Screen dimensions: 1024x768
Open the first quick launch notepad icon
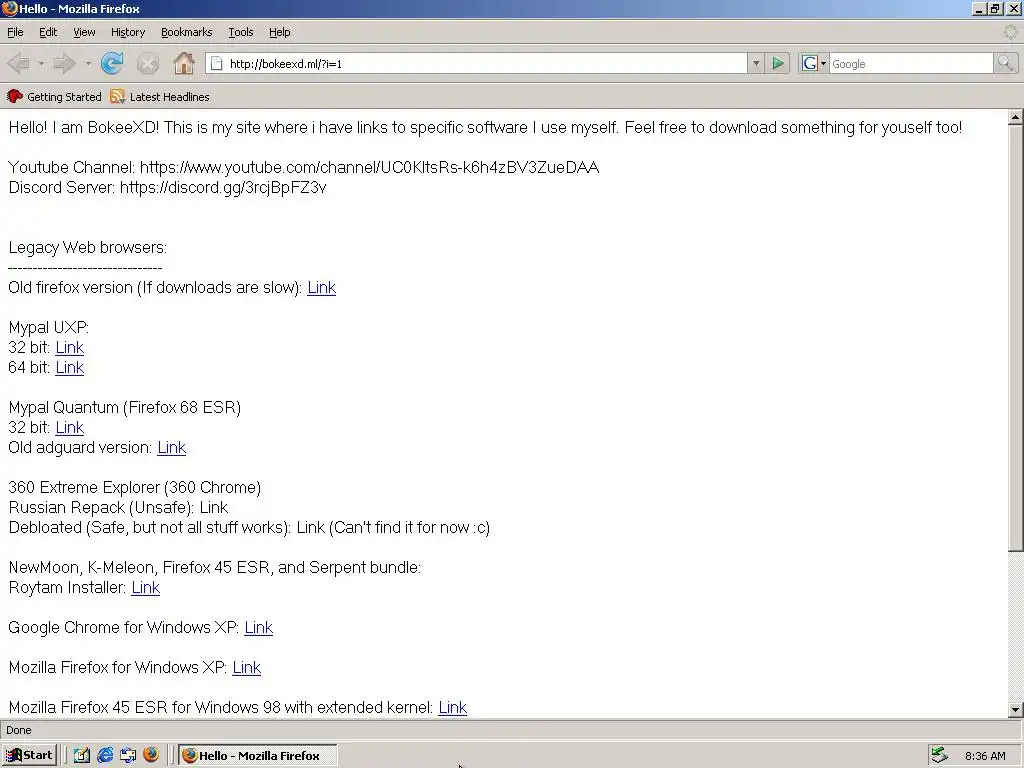(x=82, y=755)
